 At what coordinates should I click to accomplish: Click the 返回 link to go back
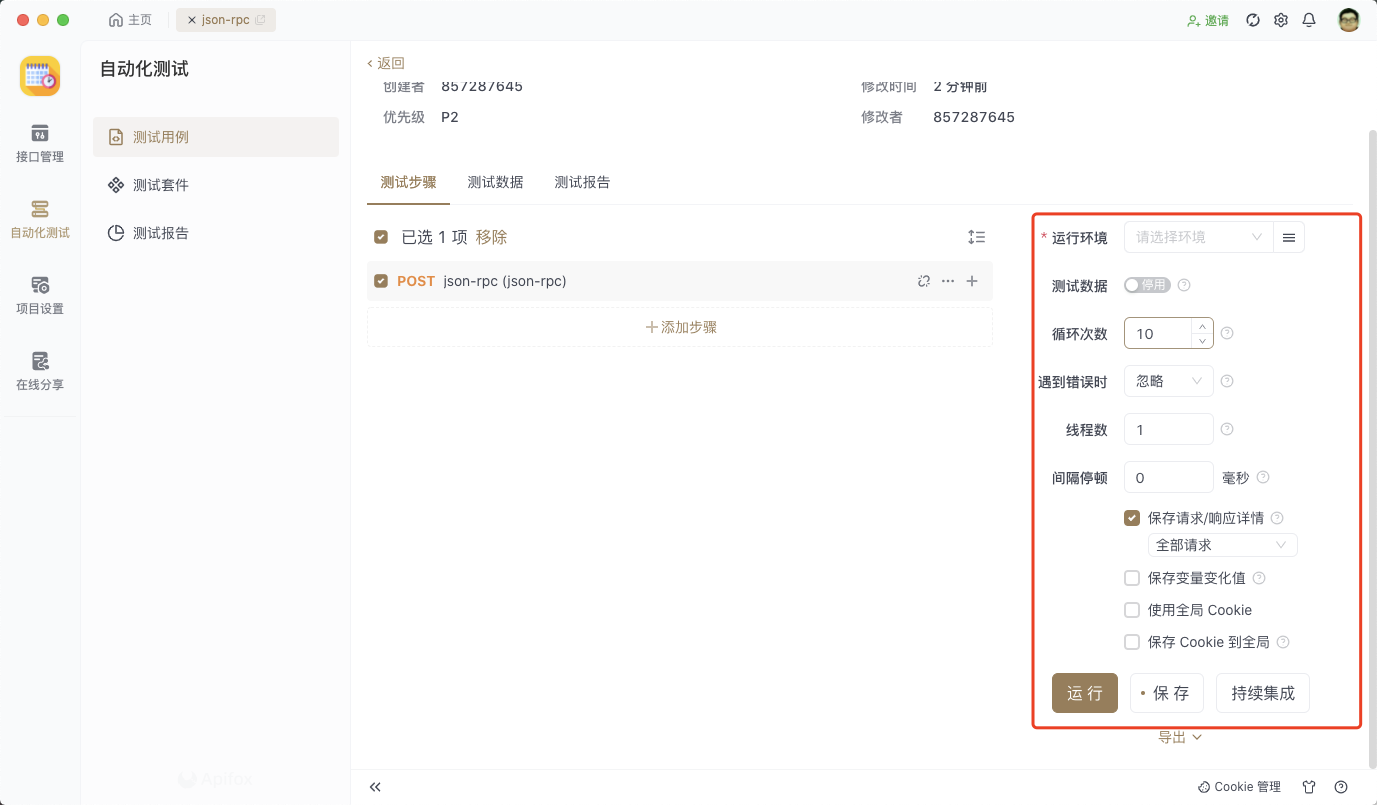click(384, 62)
